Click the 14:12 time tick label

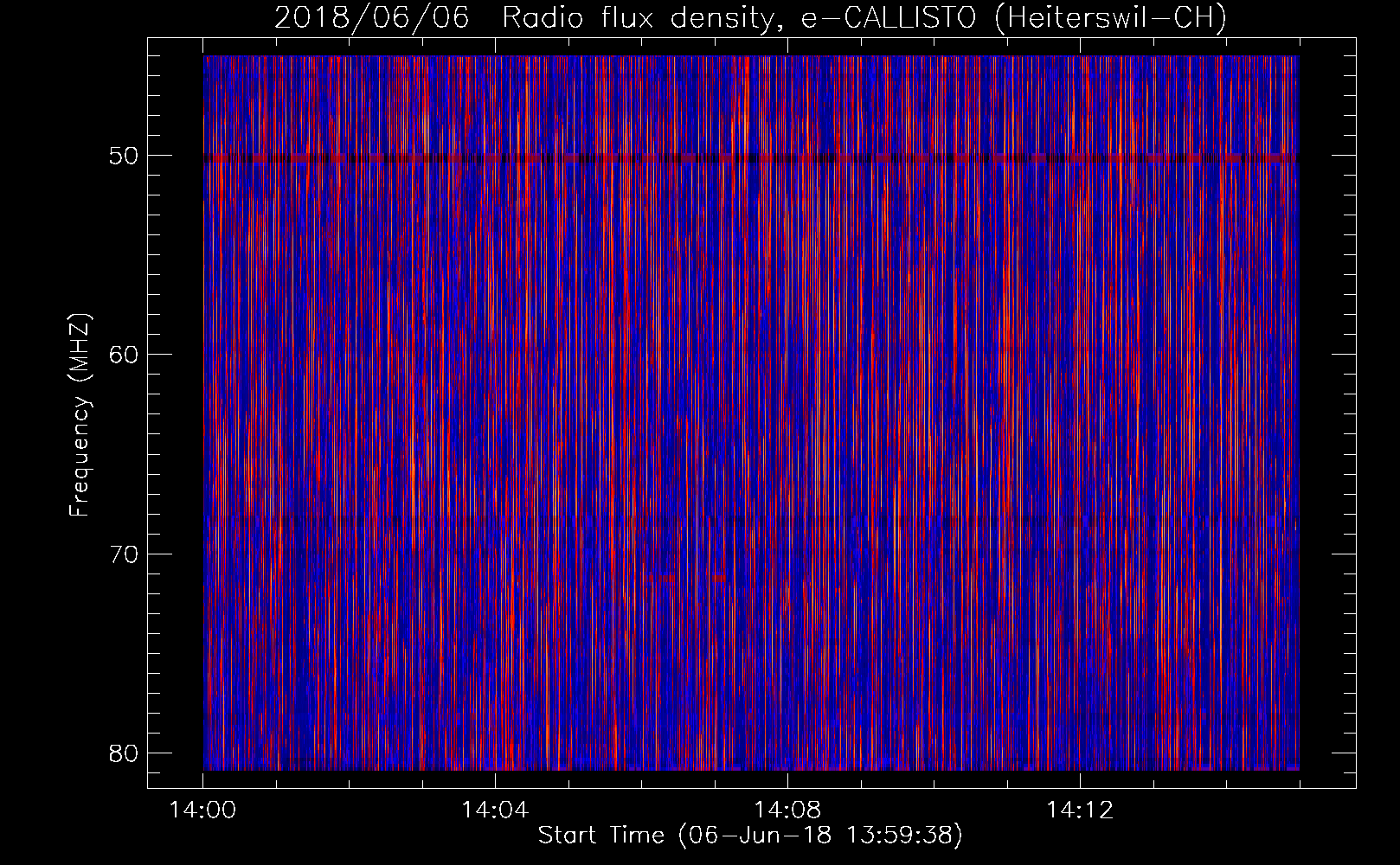pos(1080,811)
